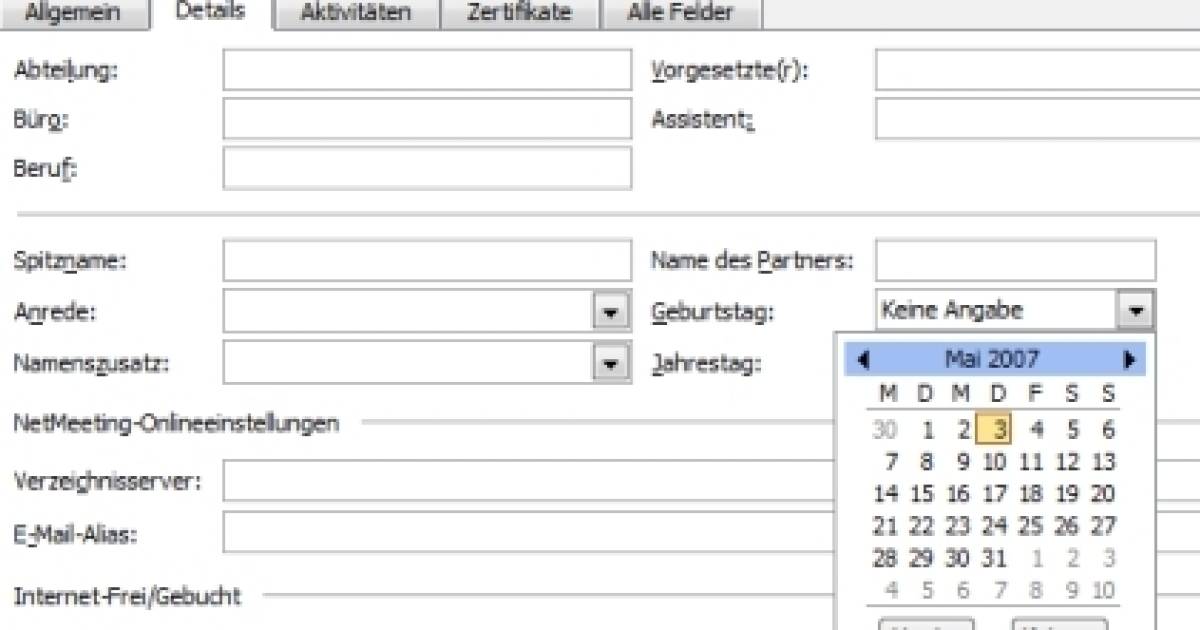1200x630 pixels.
Task: Click the Abteilung label
Action: [x=65, y=71]
